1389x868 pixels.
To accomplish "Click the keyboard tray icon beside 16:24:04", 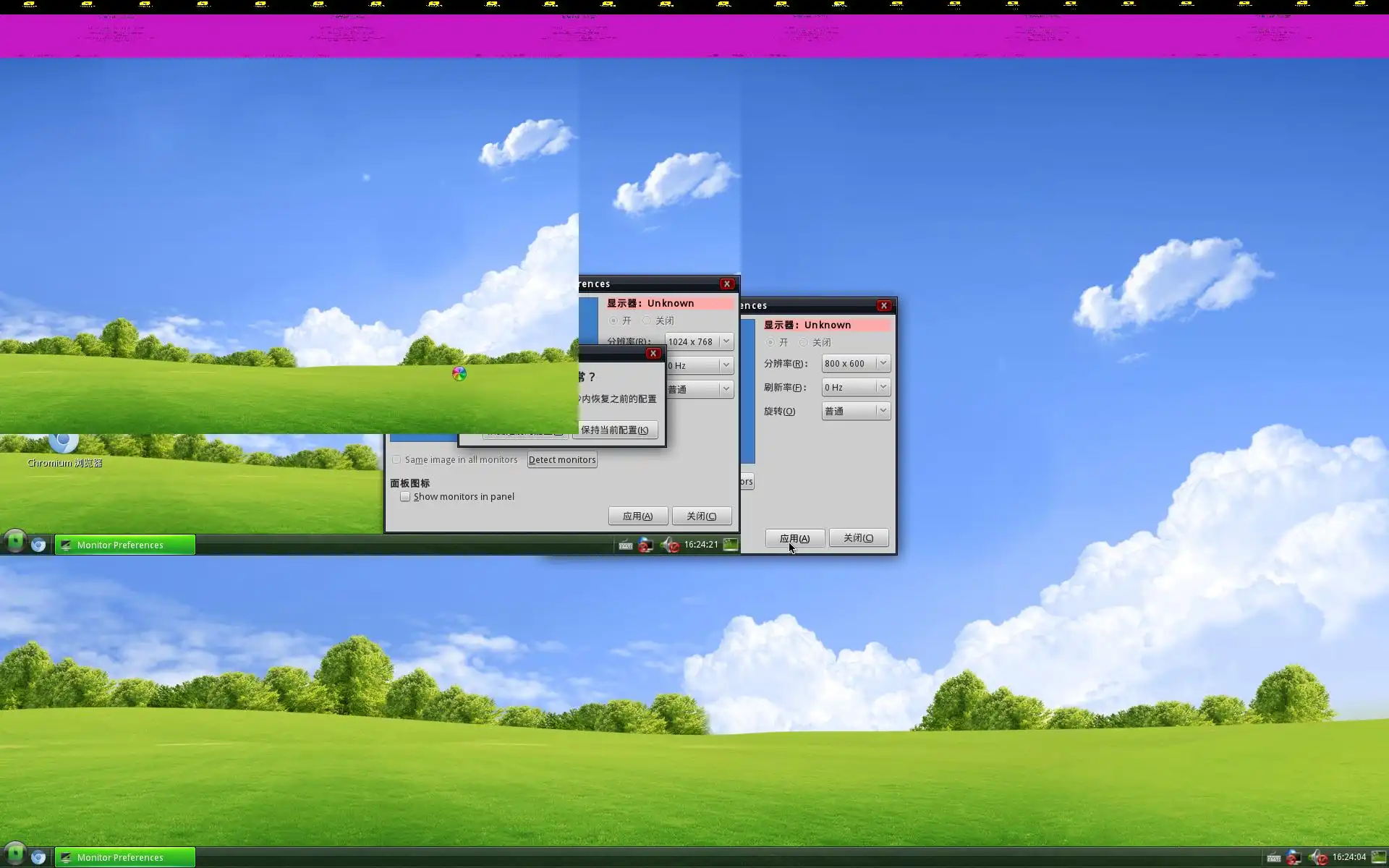I will (x=1274, y=858).
